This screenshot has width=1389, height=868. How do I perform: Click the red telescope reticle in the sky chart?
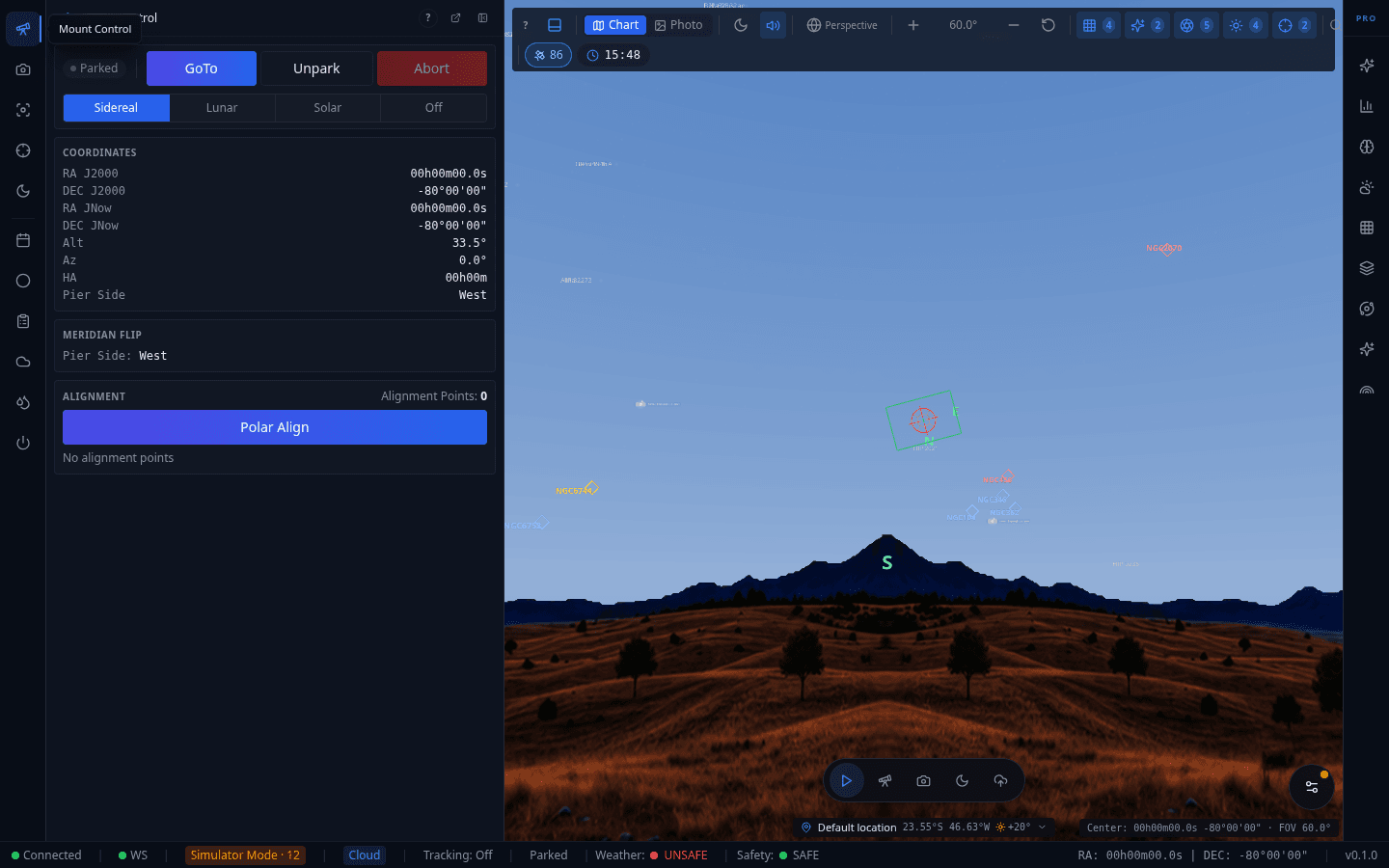(x=923, y=420)
